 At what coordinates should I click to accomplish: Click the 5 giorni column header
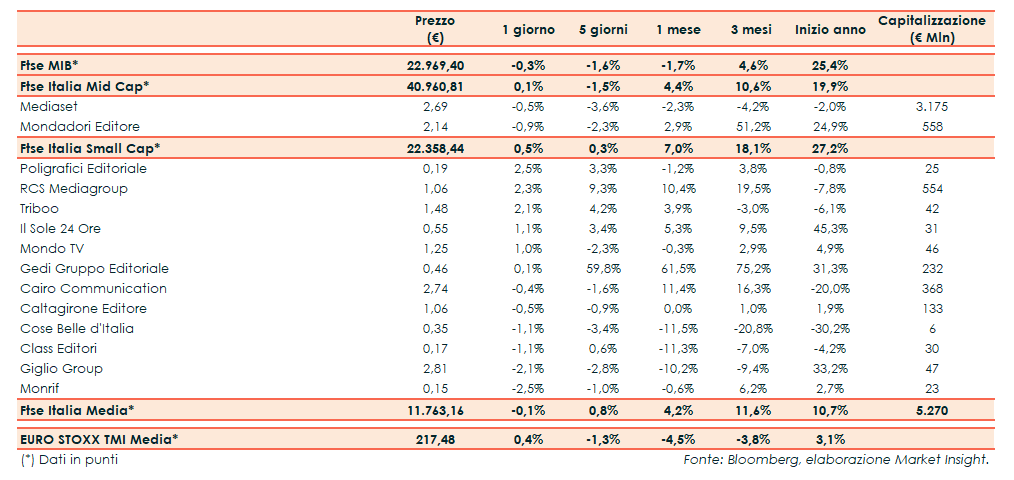(x=603, y=30)
